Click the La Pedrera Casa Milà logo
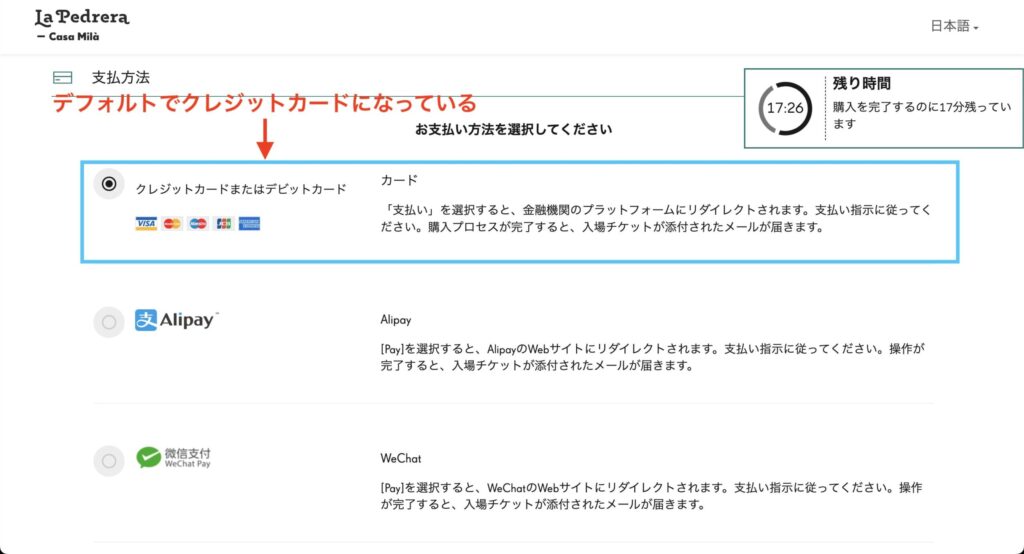 pos(81,25)
